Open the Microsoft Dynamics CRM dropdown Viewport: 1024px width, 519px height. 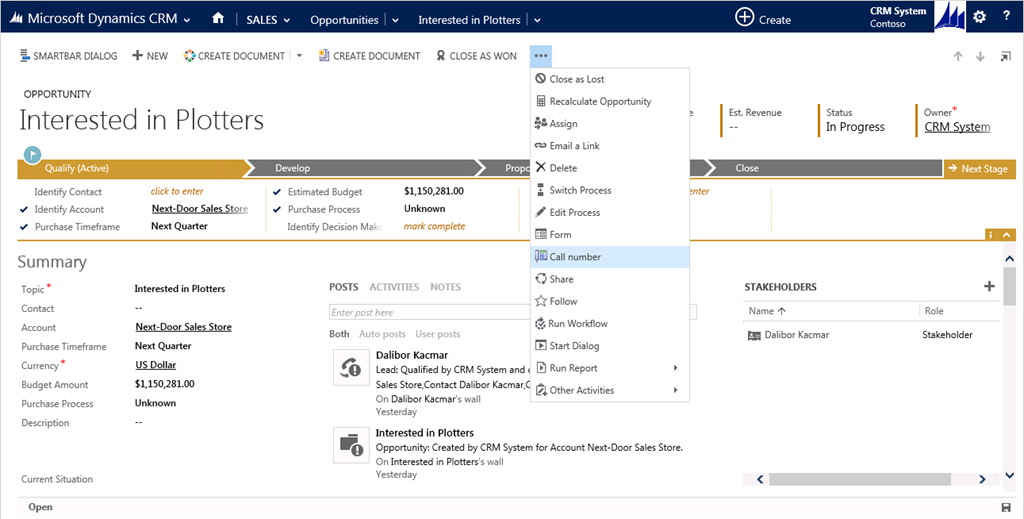coord(187,20)
